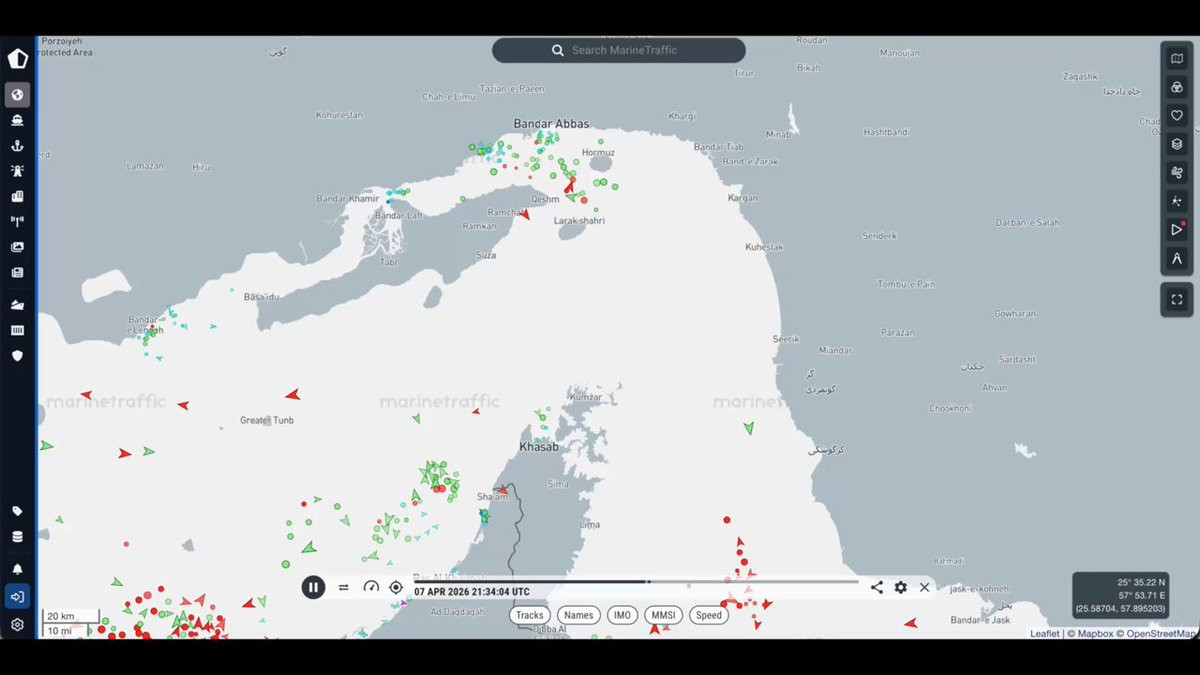The width and height of the screenshot is (1200, 675).
Task: Pause the playback
Action: click(x=313, y=587)
